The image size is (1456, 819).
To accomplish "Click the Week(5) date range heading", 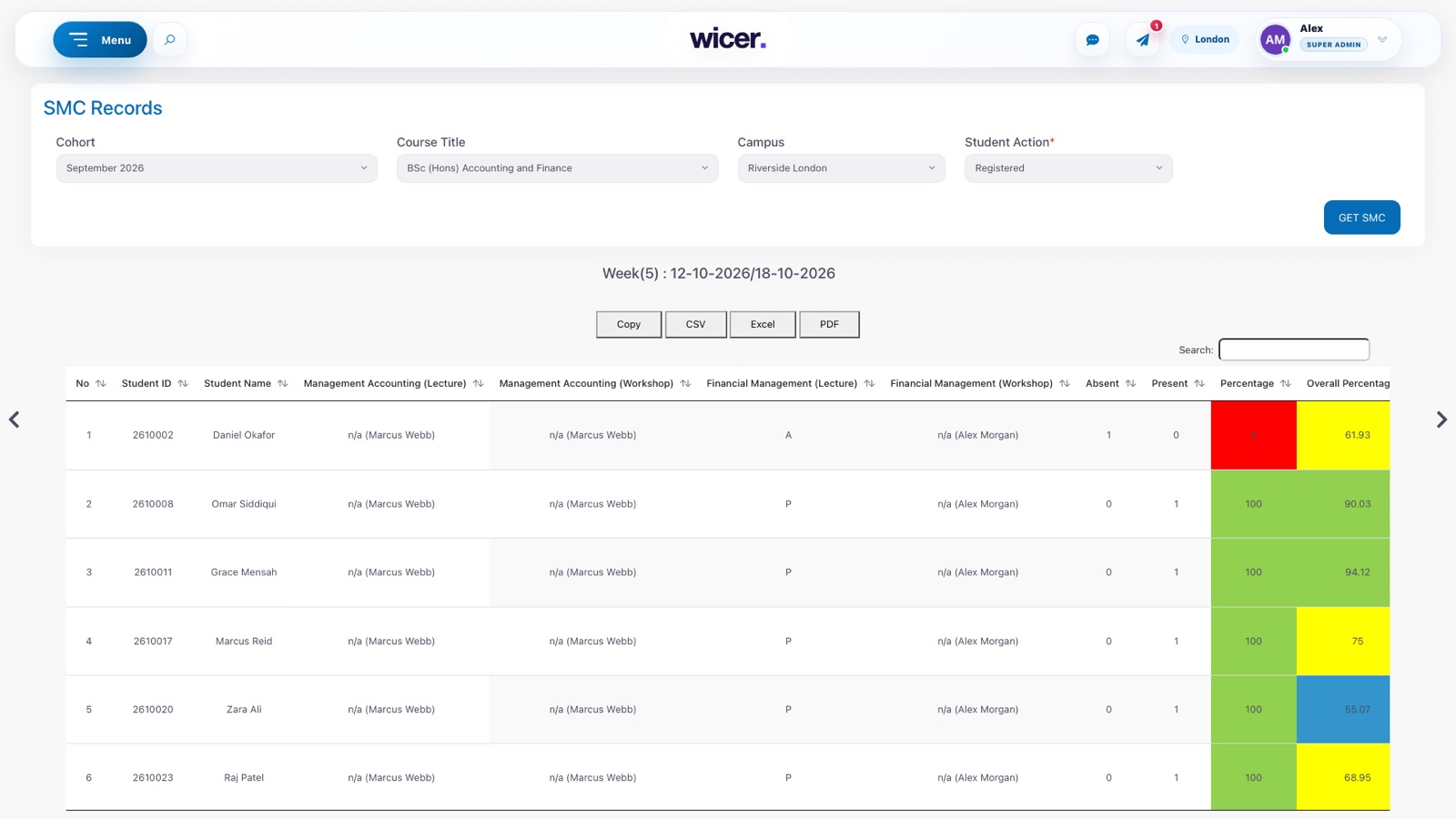I will point(719,273).
